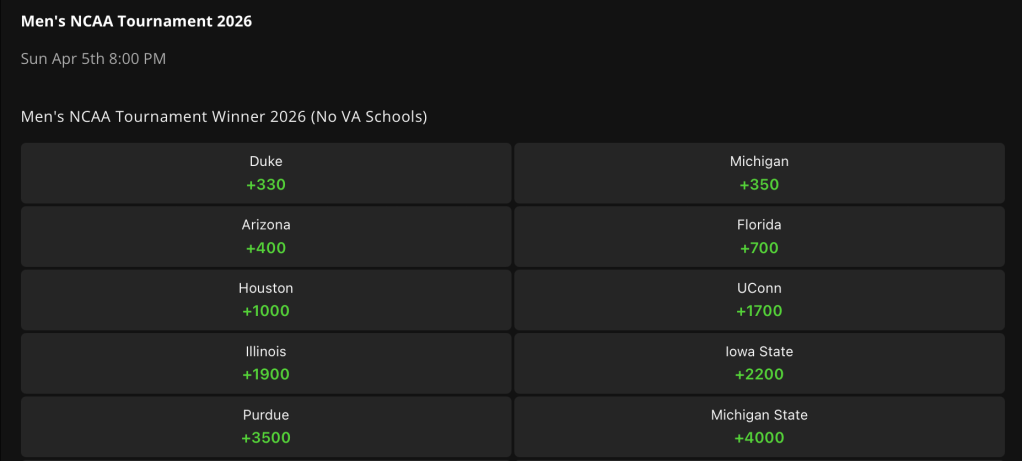Image resolution: width=1022 pixels, height=461 pixels.
Task: Pick Illinois +1900 outright winner
Action: pyautogui.click(x=266, y=363)
